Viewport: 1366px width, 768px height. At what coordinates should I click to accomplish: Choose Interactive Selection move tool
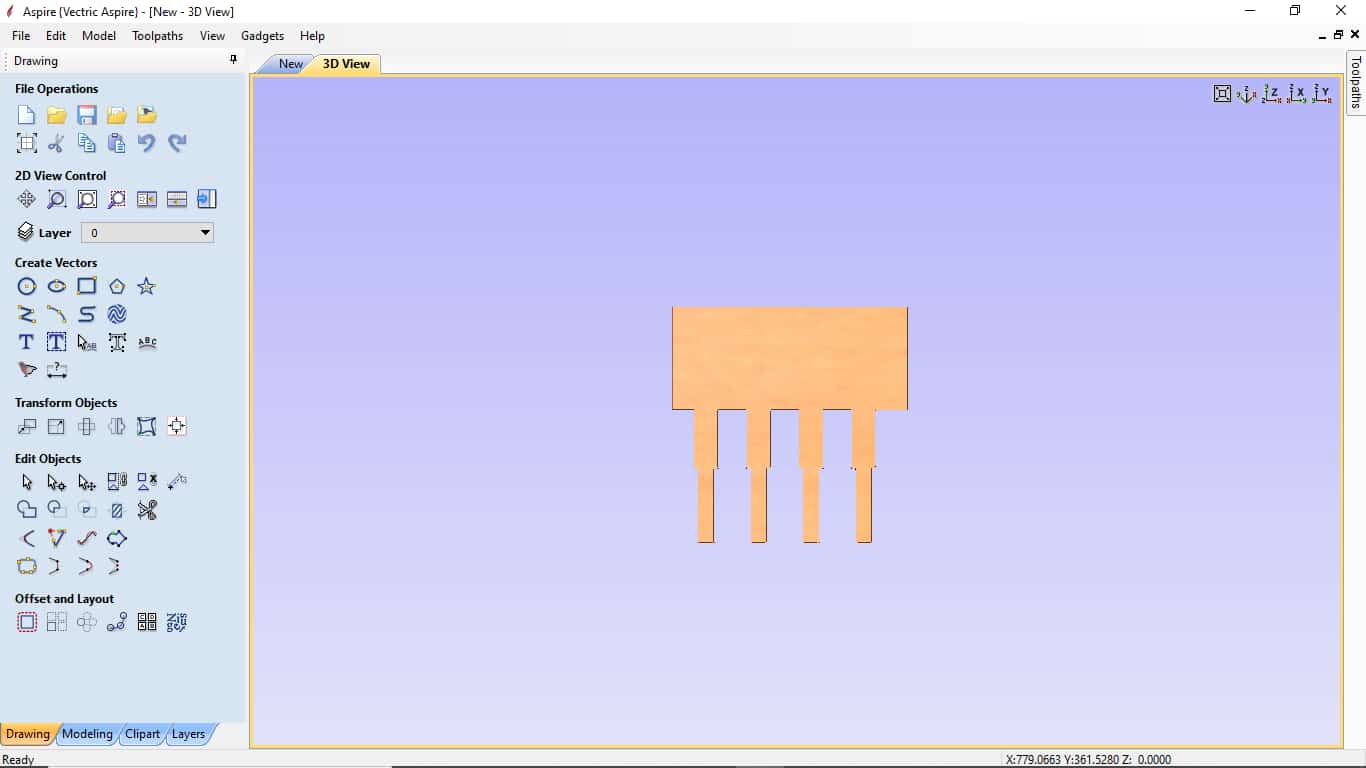(x=87, y=483)
